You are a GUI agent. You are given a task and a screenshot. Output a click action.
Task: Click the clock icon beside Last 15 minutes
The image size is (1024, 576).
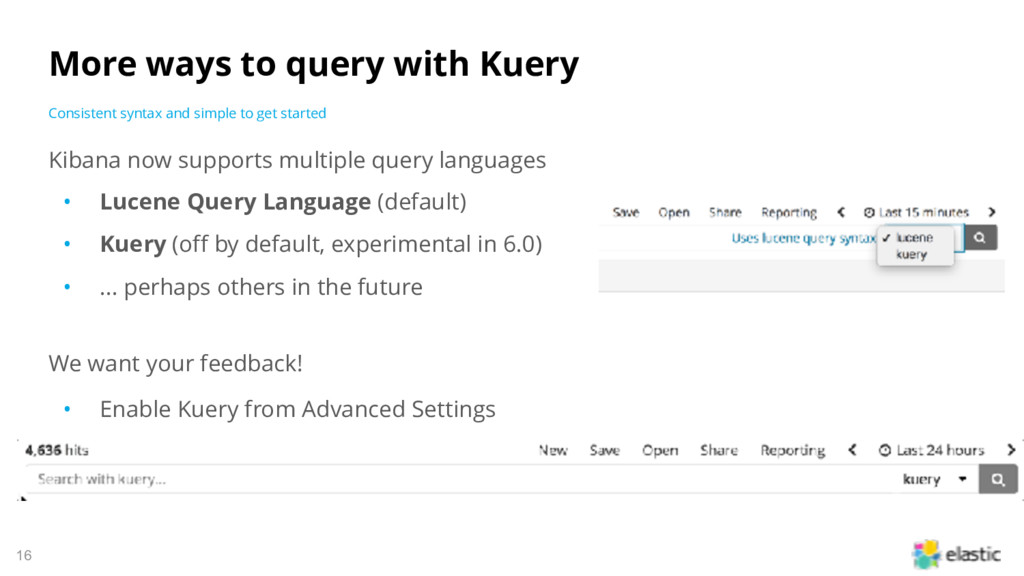click(869, 212)
